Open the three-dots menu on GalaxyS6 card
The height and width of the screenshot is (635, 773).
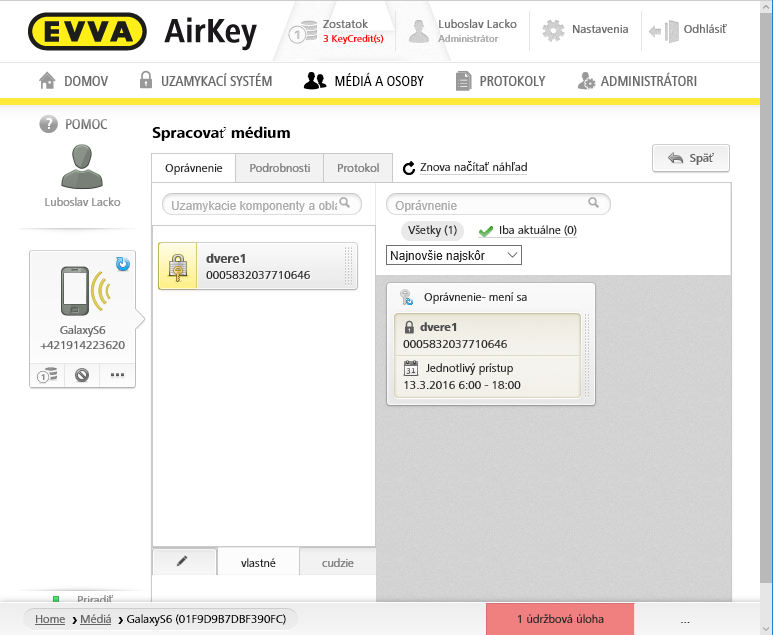[117, 377]
